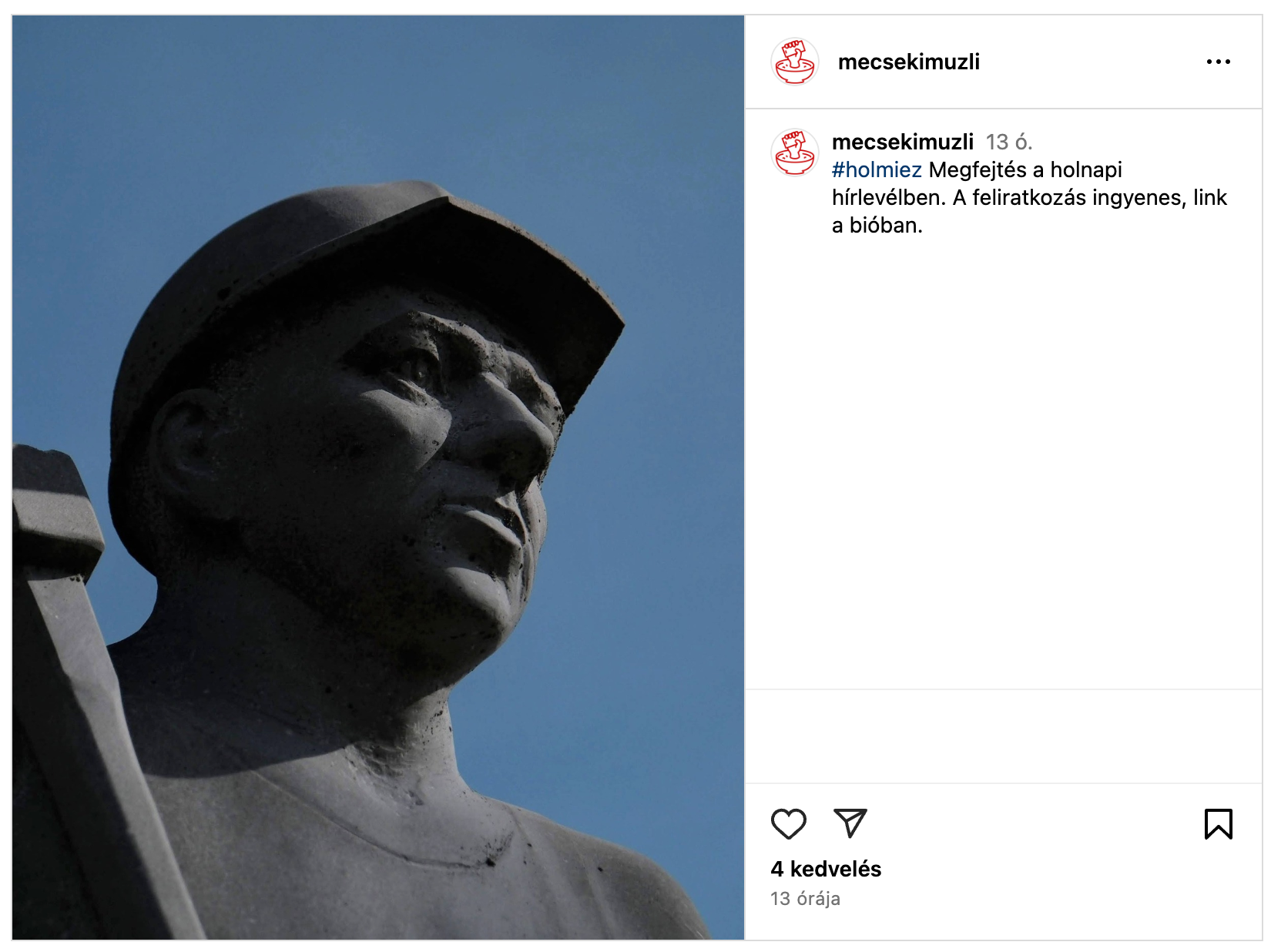This screenshot has height=952, width=1271.
Task: Open mecsekimuzli username in caption
Action: coord(903,142)
